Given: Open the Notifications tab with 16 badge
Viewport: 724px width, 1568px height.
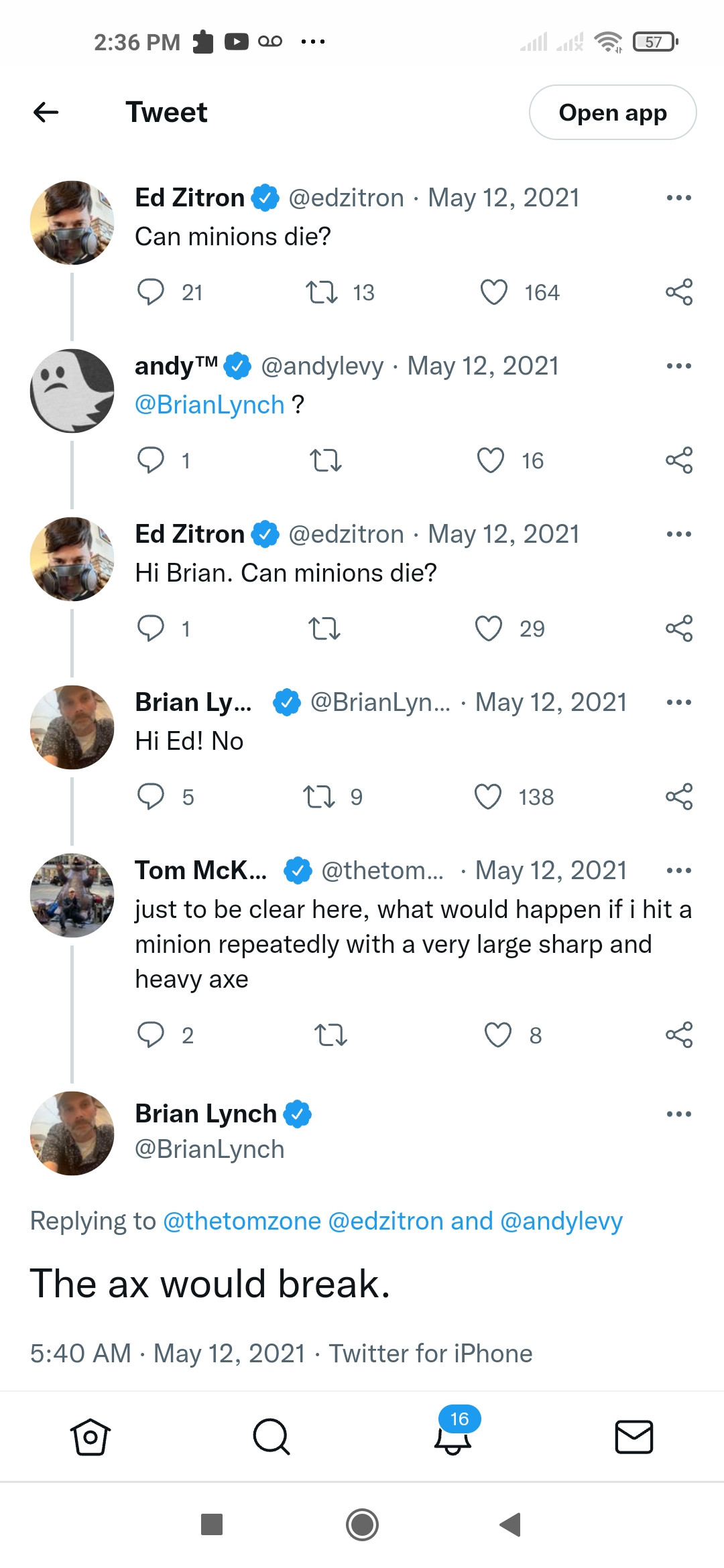Looking at the screenshot, I should click(453, 1437).
